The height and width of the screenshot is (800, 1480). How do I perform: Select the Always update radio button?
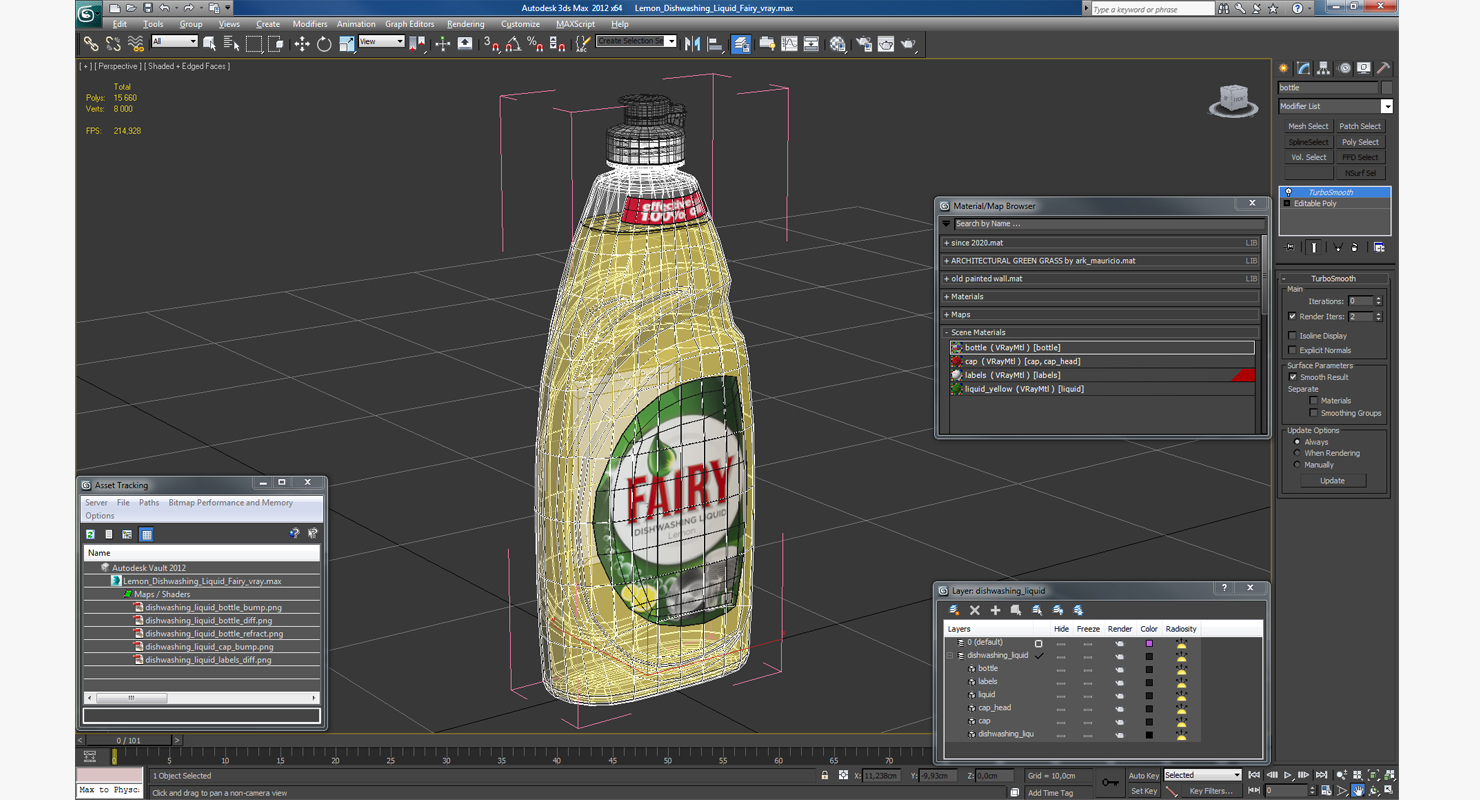1298,441
